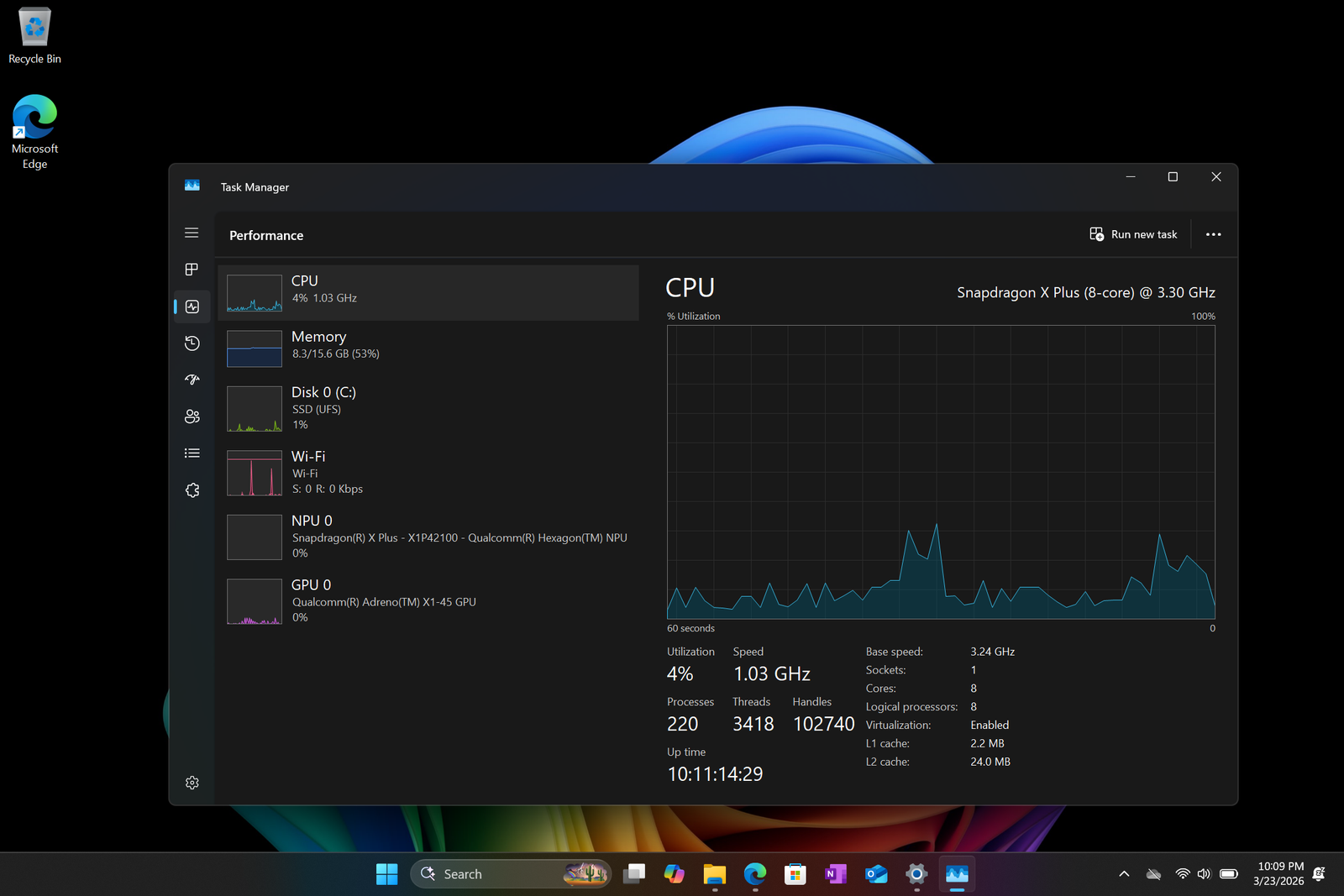1344x896 pixels.
Task: Show hidden icons in system tray
Action: (1124, 874)
